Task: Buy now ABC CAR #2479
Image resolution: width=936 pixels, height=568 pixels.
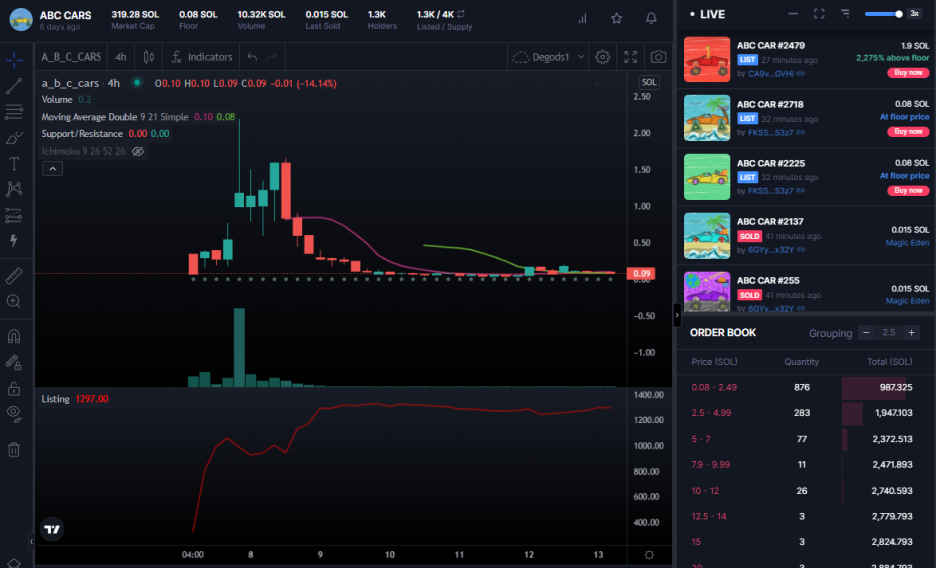Action: (x=908, y=72)
